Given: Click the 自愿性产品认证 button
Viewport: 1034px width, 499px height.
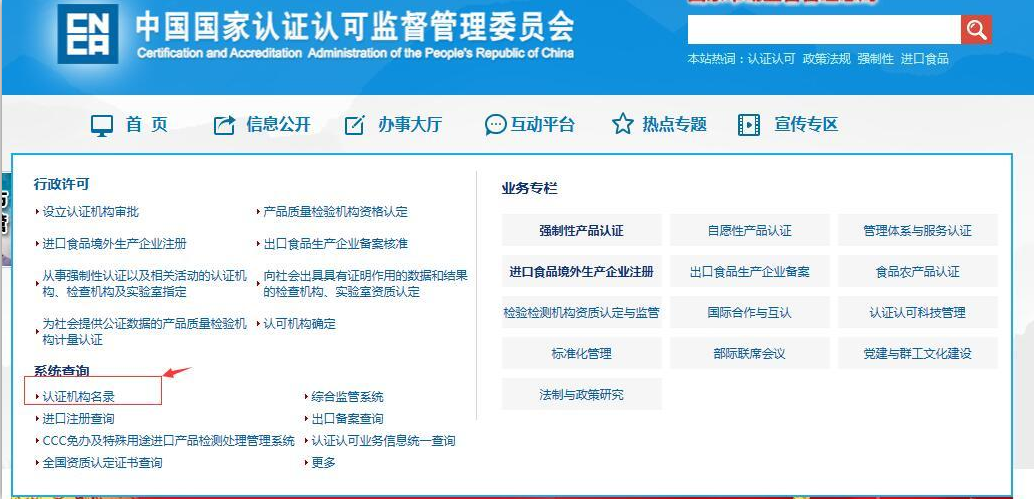Looking at the screenshot, I should (750, 231).
